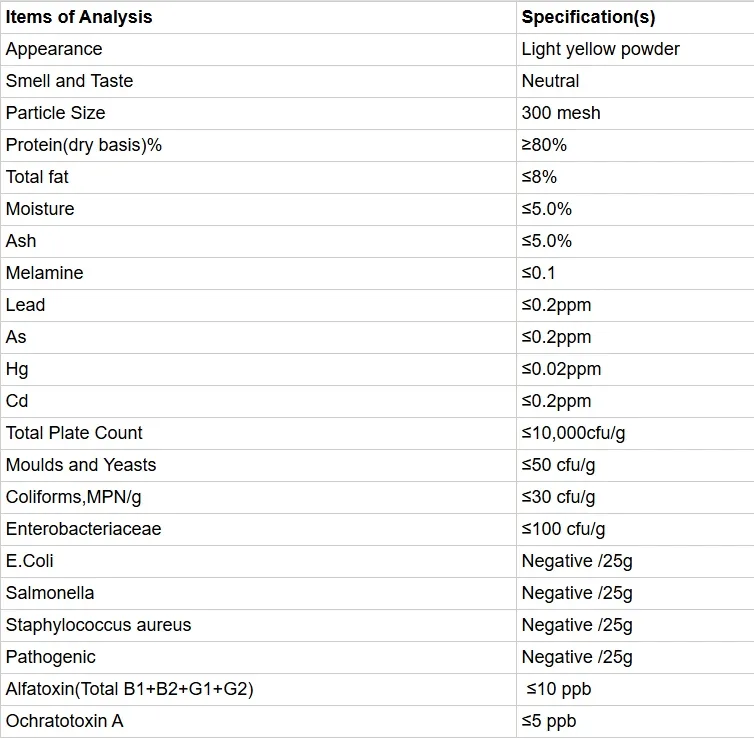
Task: Click the "Specification(s)" column header
Action: click(x=588, y=17)
